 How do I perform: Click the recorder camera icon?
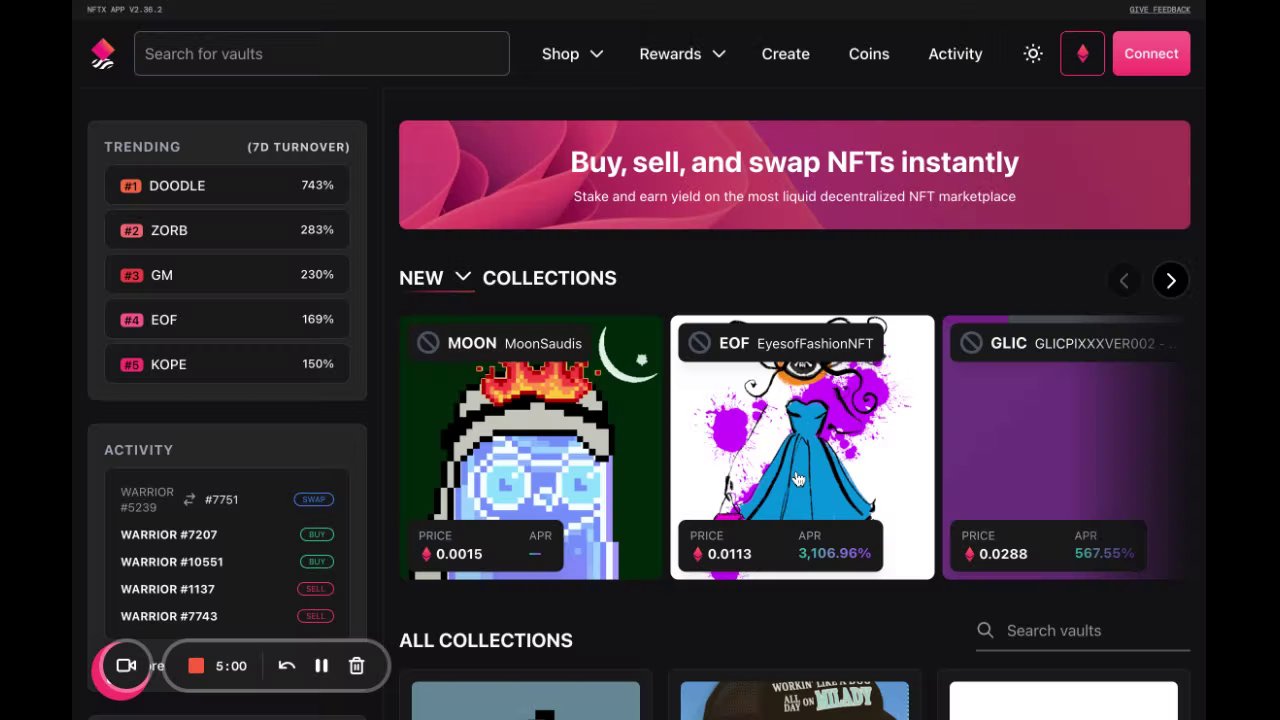126,666
